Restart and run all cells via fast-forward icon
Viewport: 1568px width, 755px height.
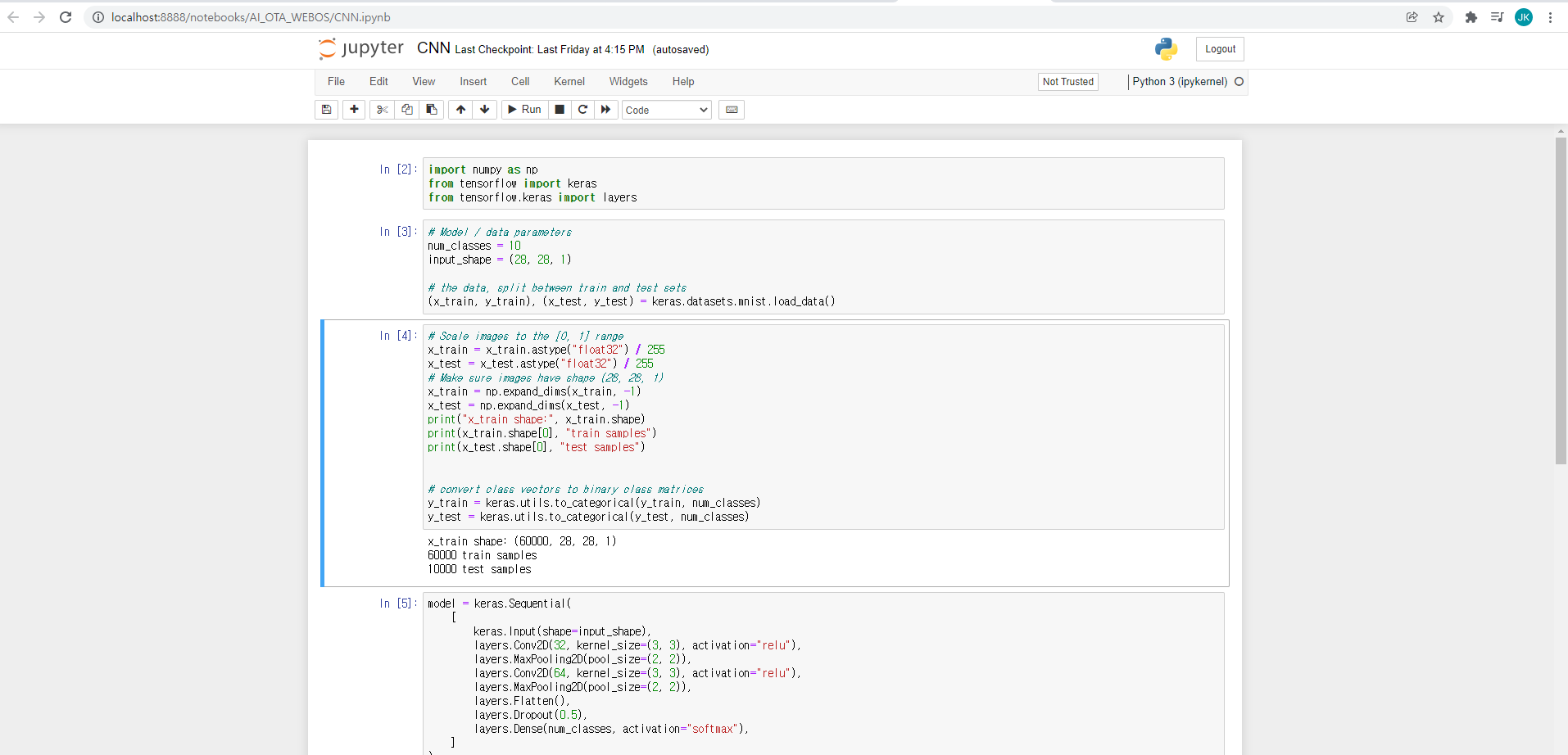coord(605,109)
